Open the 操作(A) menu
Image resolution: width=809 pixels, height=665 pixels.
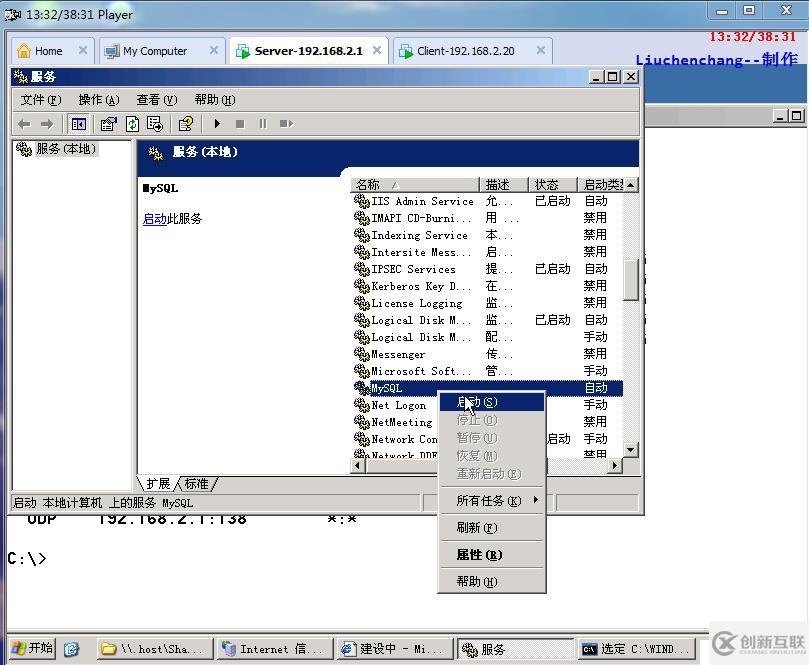click(x=99, y=100)
